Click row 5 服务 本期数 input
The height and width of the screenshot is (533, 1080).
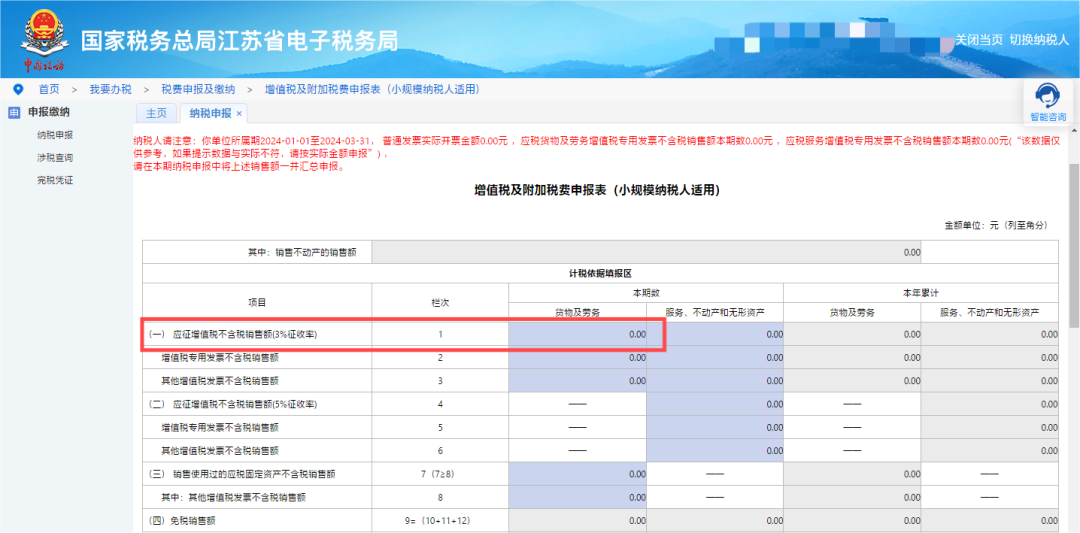pyautogui.click(x=715, y=427)
